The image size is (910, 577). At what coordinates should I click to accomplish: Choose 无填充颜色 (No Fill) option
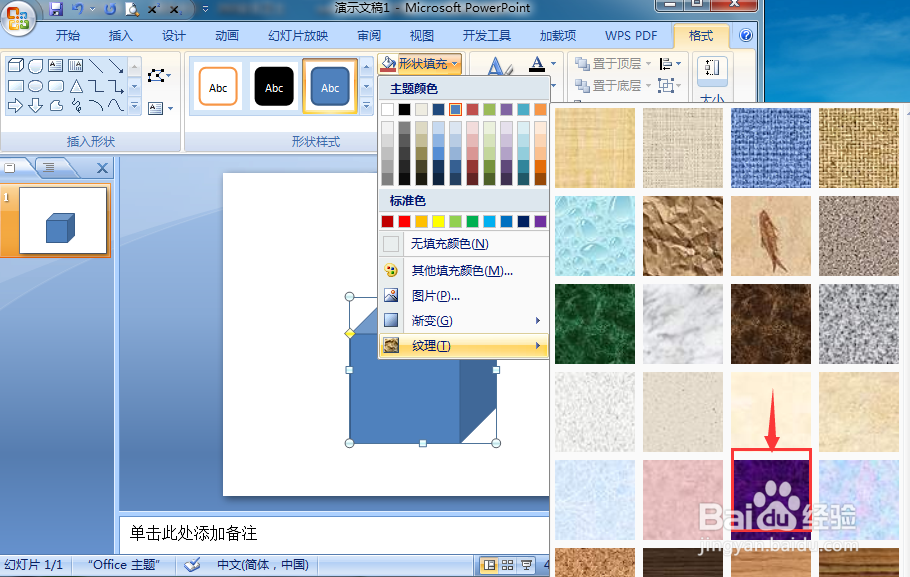pos(463,244)
